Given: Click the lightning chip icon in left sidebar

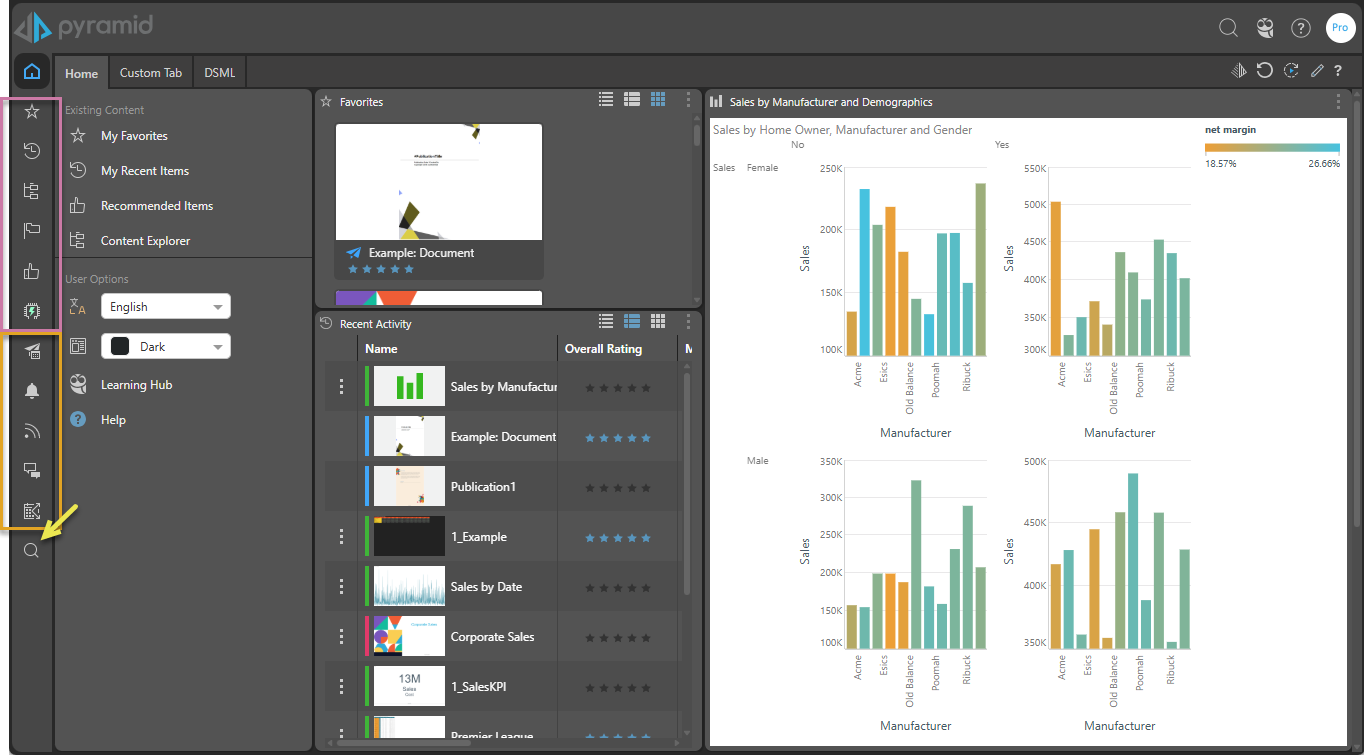Looking at the screenshot, I should (x=32, y=311).
